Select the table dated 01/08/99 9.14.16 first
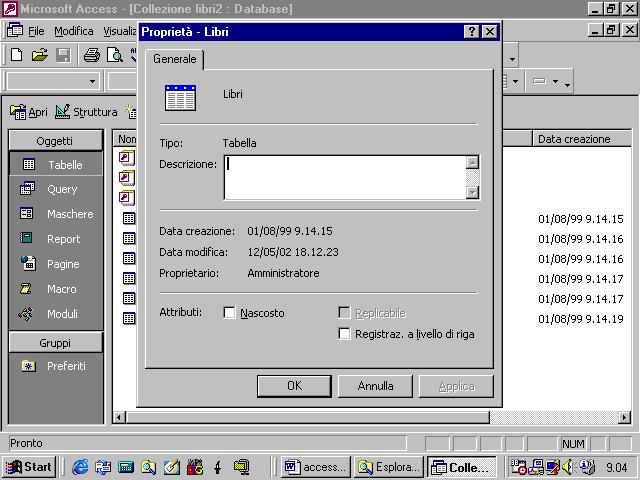The image size is (640, 480). pyautogui.click(x=129, y=238)
